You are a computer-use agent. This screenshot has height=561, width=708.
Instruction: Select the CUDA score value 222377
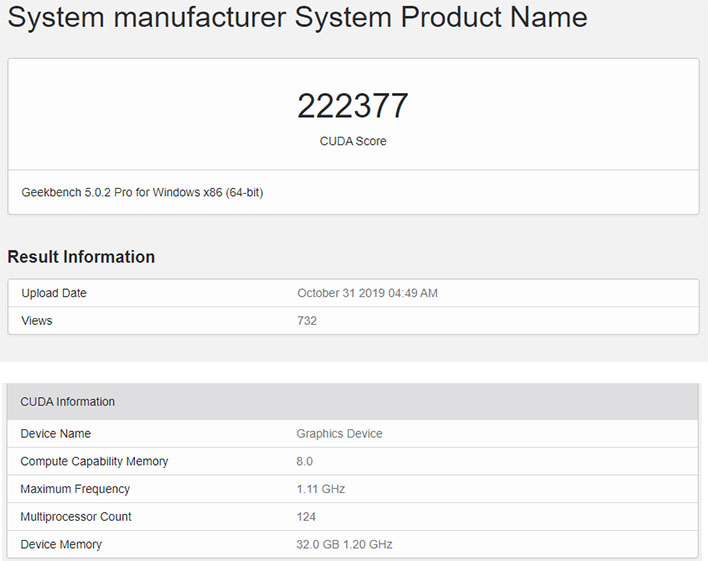(353, 106)
